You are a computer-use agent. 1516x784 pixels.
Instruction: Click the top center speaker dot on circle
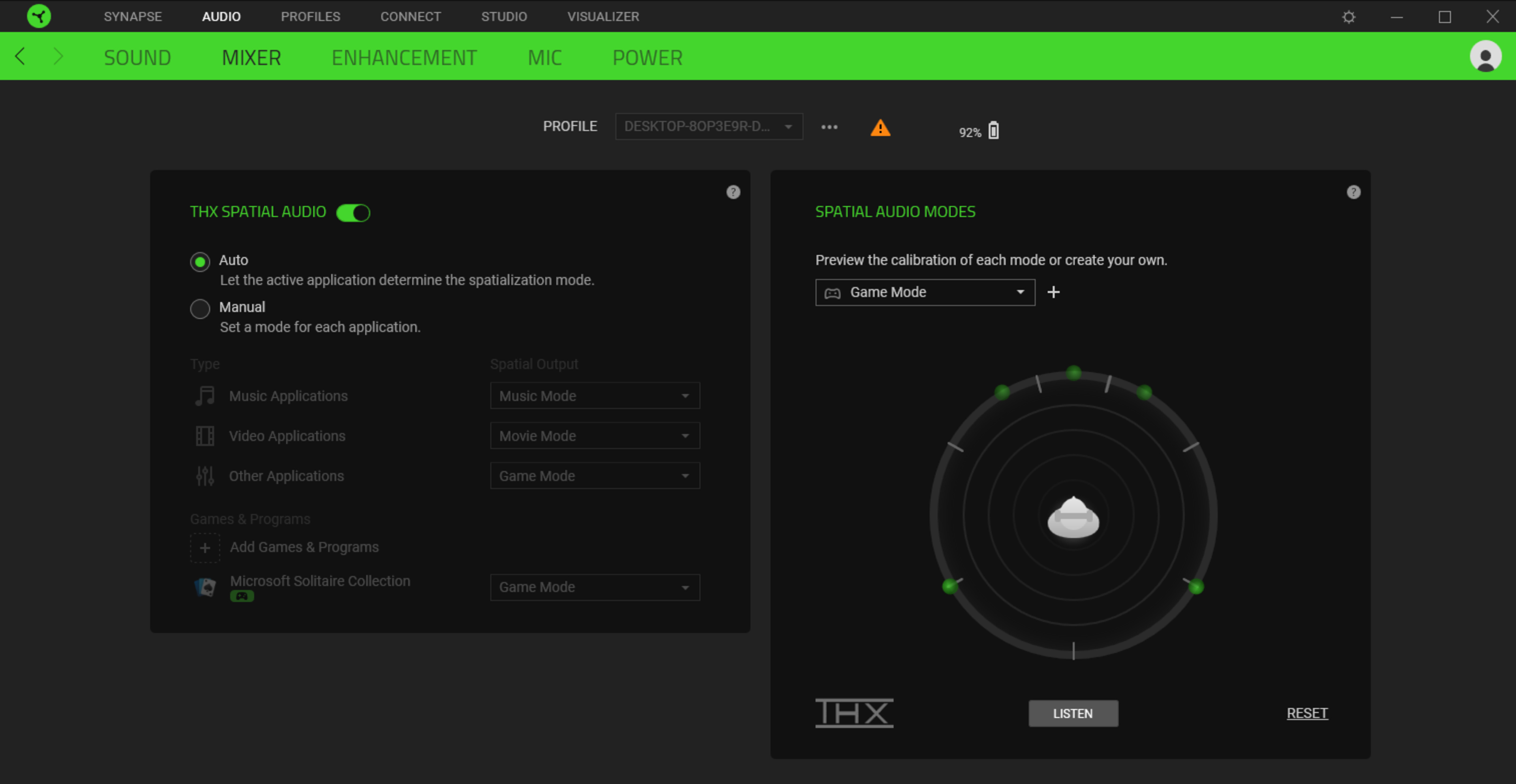(x=1073, y=373)
